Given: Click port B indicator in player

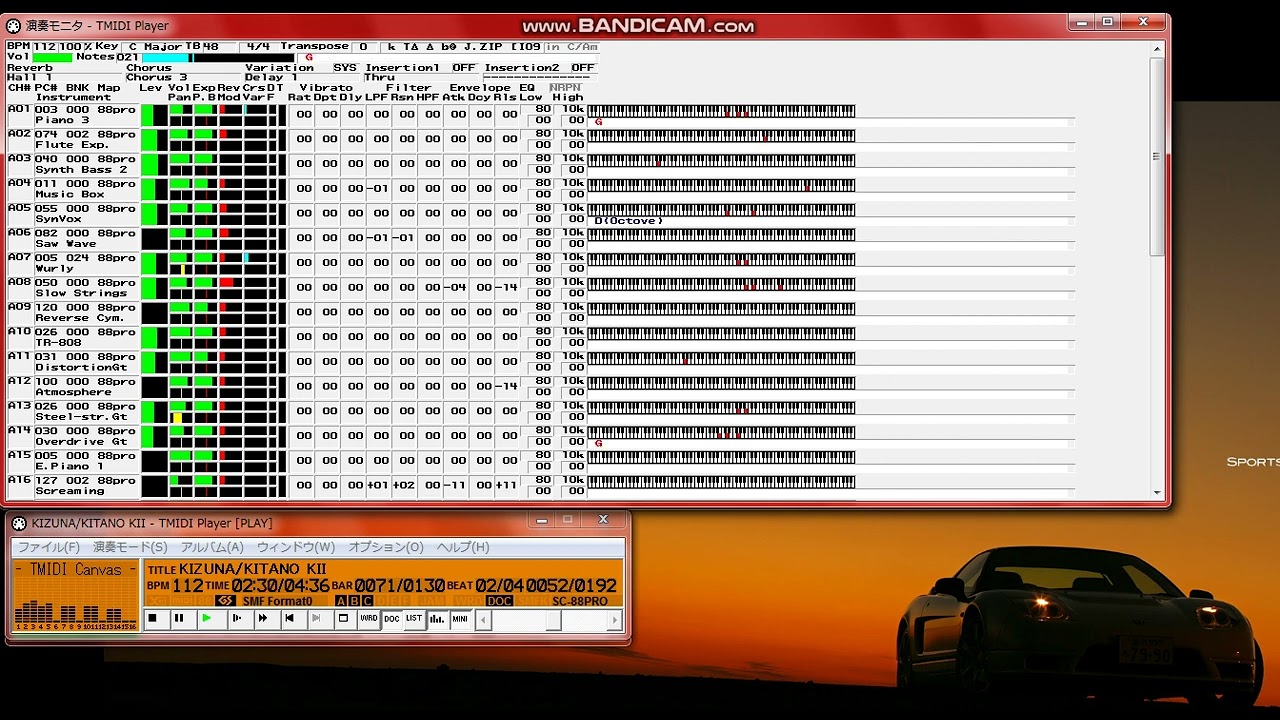Looking at the screenshot, I should click(354, 601).
